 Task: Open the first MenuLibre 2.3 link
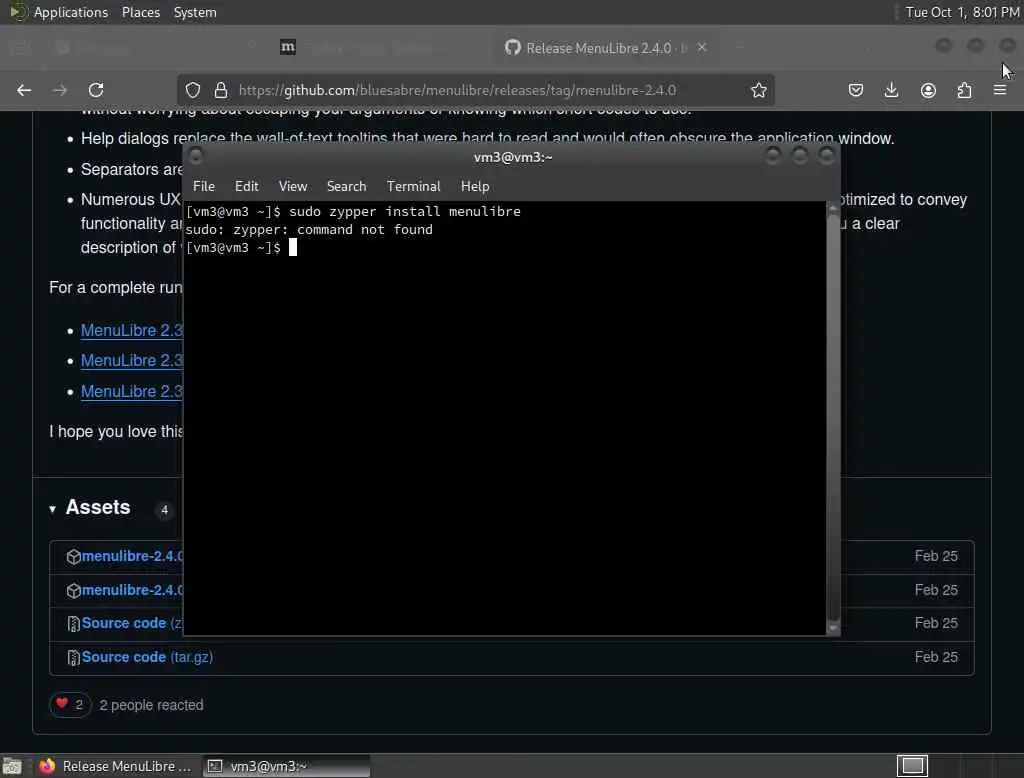point(131,331)
